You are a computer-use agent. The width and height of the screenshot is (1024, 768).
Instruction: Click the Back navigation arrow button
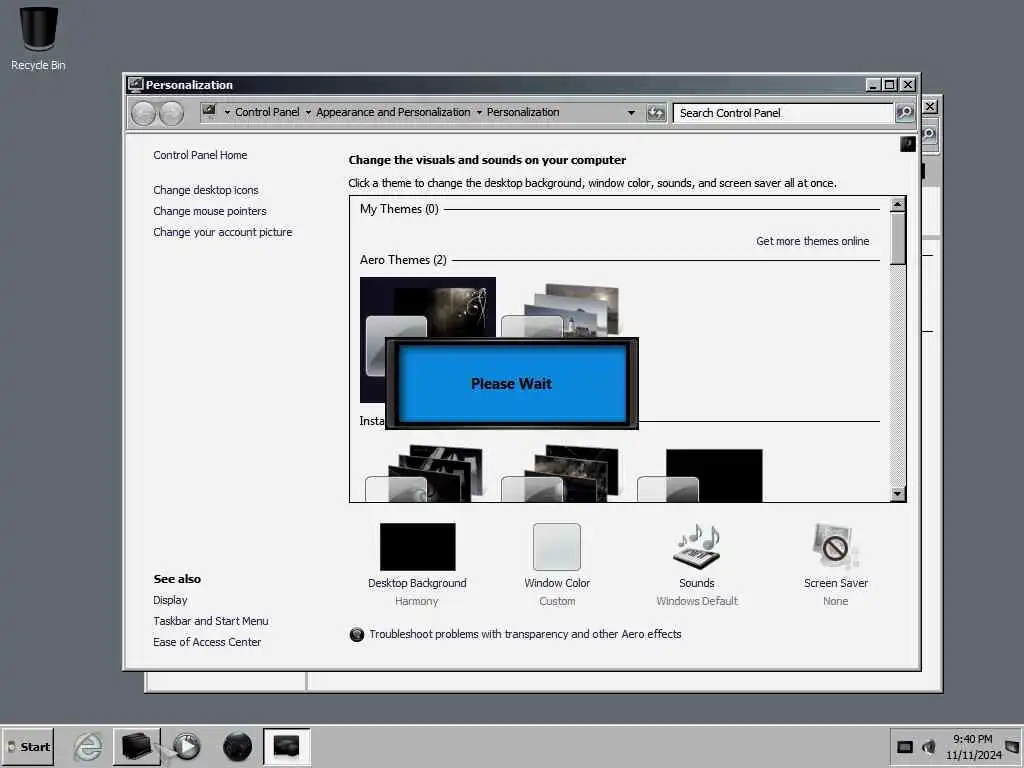143,114
